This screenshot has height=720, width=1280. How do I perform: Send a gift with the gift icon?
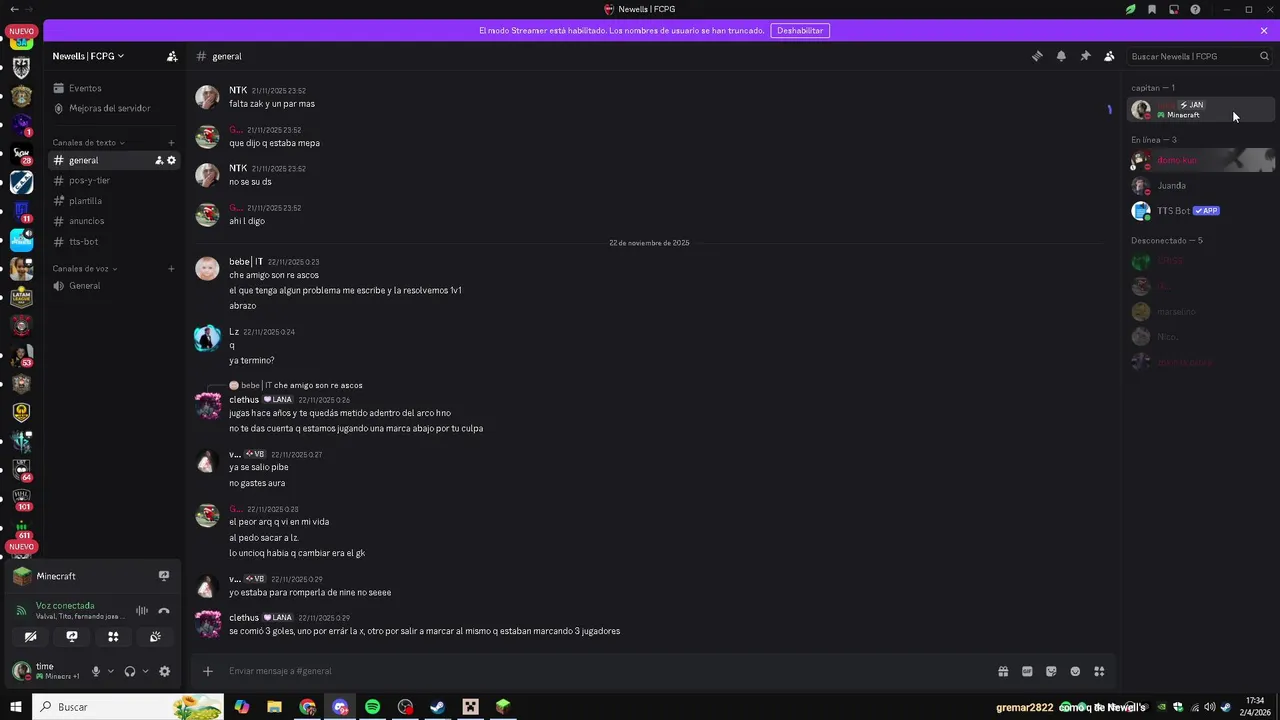[1003, 671]
